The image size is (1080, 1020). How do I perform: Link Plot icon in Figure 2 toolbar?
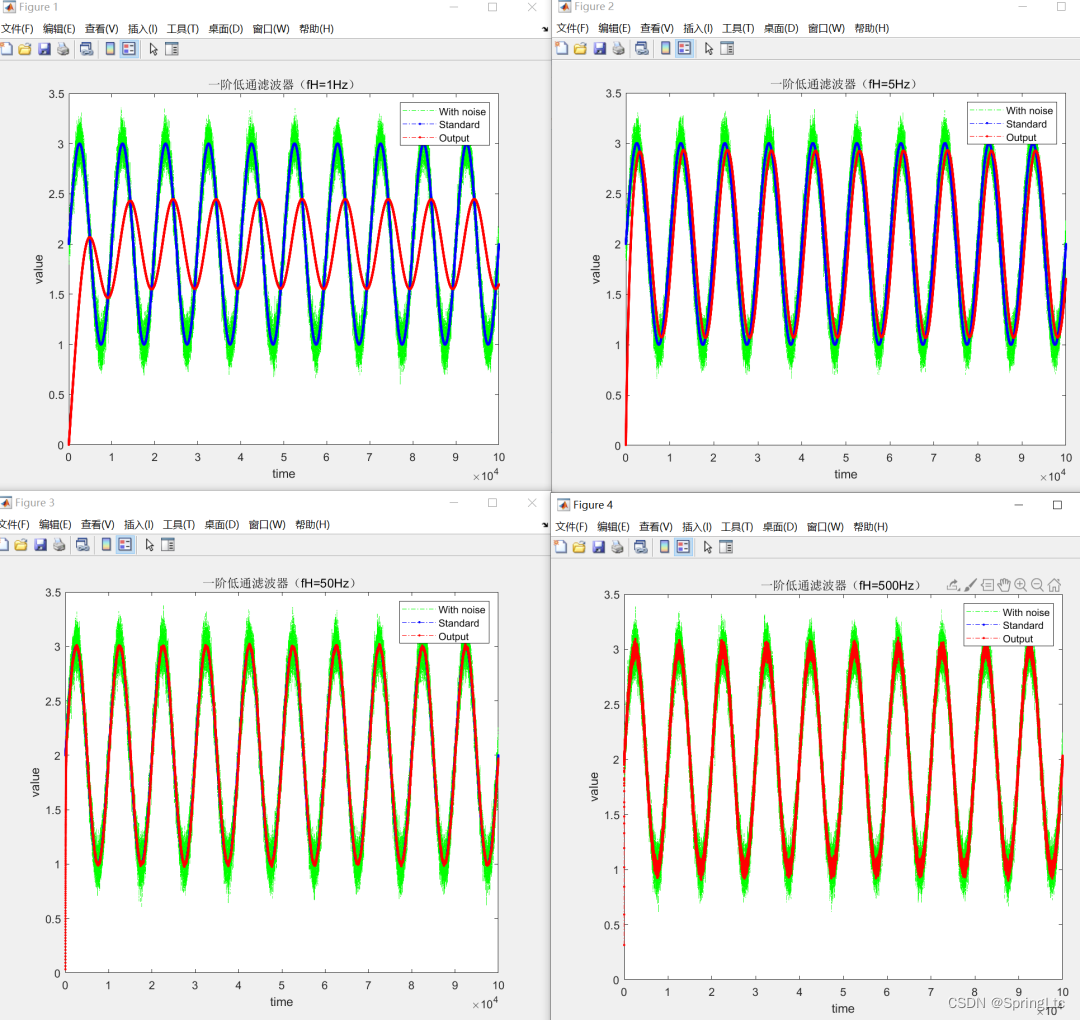click(x=641, y=48)
